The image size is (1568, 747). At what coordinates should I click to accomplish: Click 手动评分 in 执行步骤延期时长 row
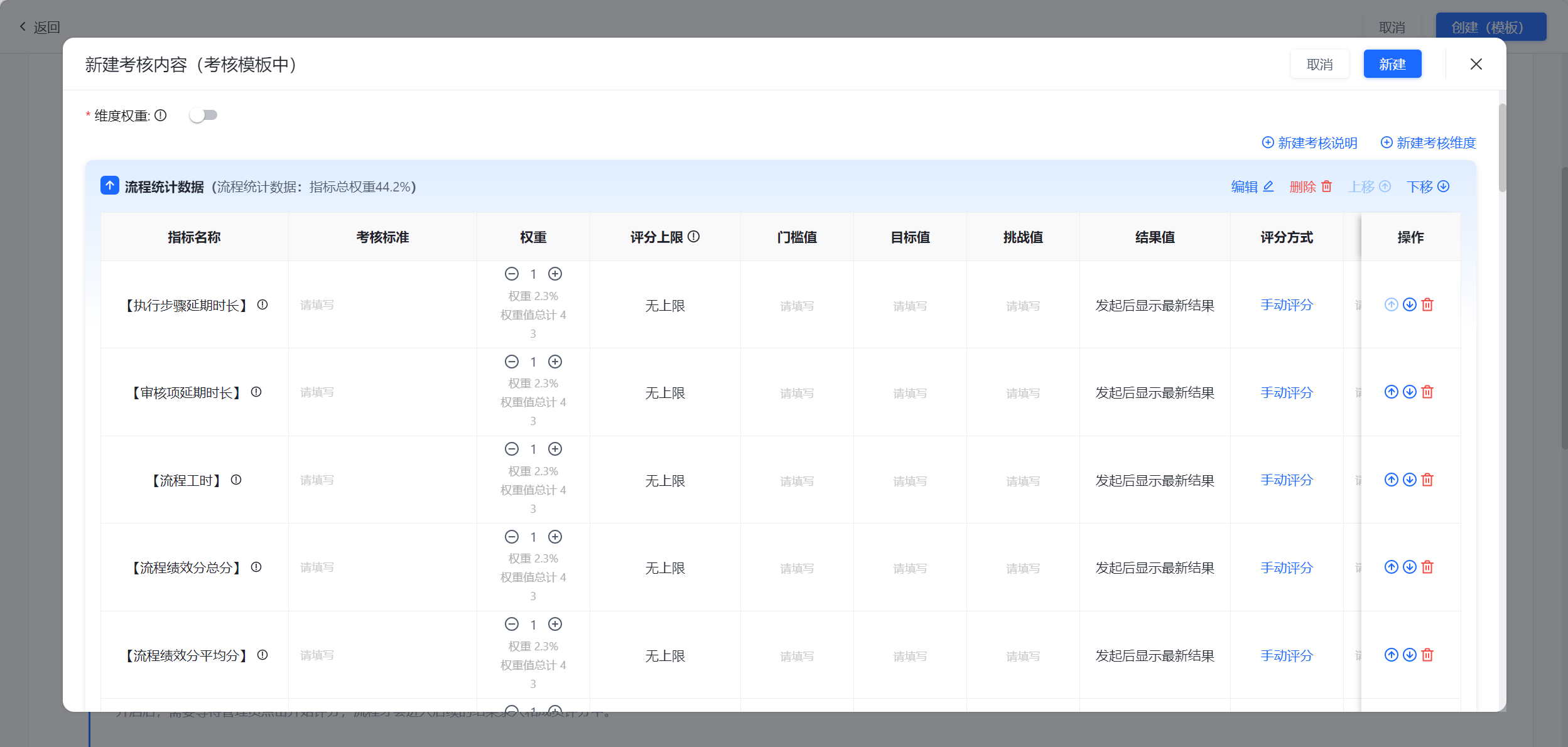pyautogui.click(x=1287, y=306)
